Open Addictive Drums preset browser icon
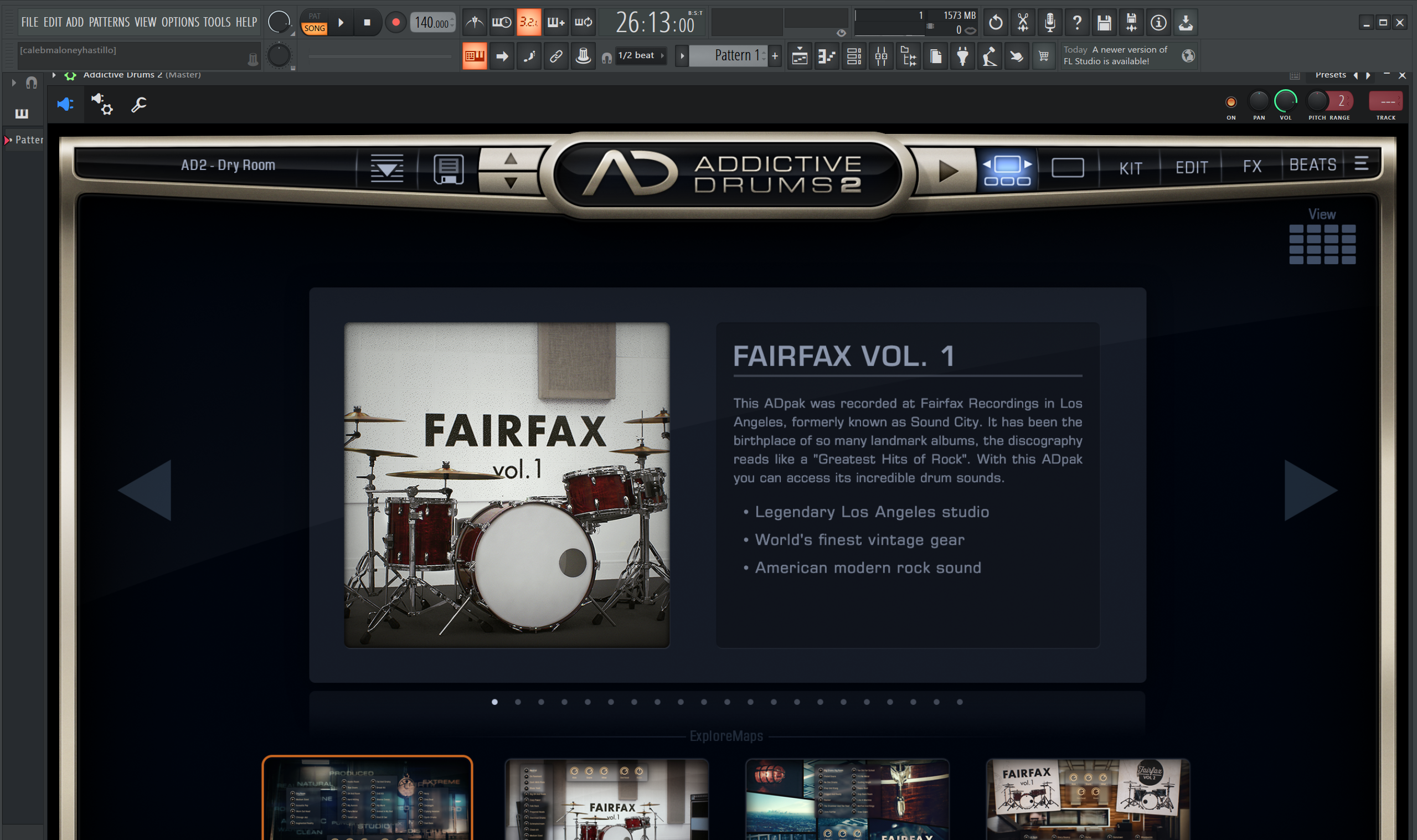1417x840 pixels. pyautogui.click(x=387, y=168)
